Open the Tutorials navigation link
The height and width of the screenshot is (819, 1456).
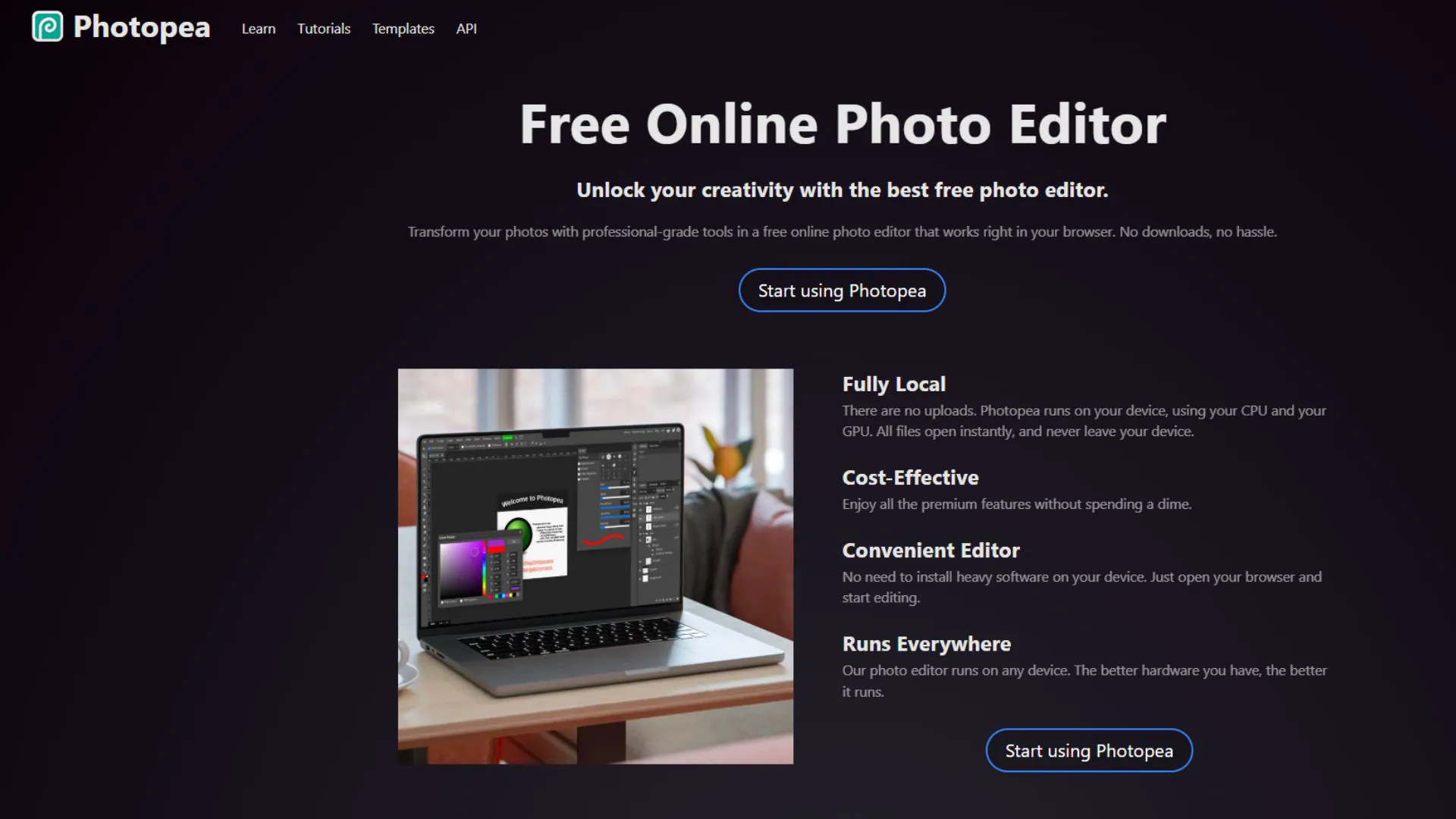coord(323,28)
